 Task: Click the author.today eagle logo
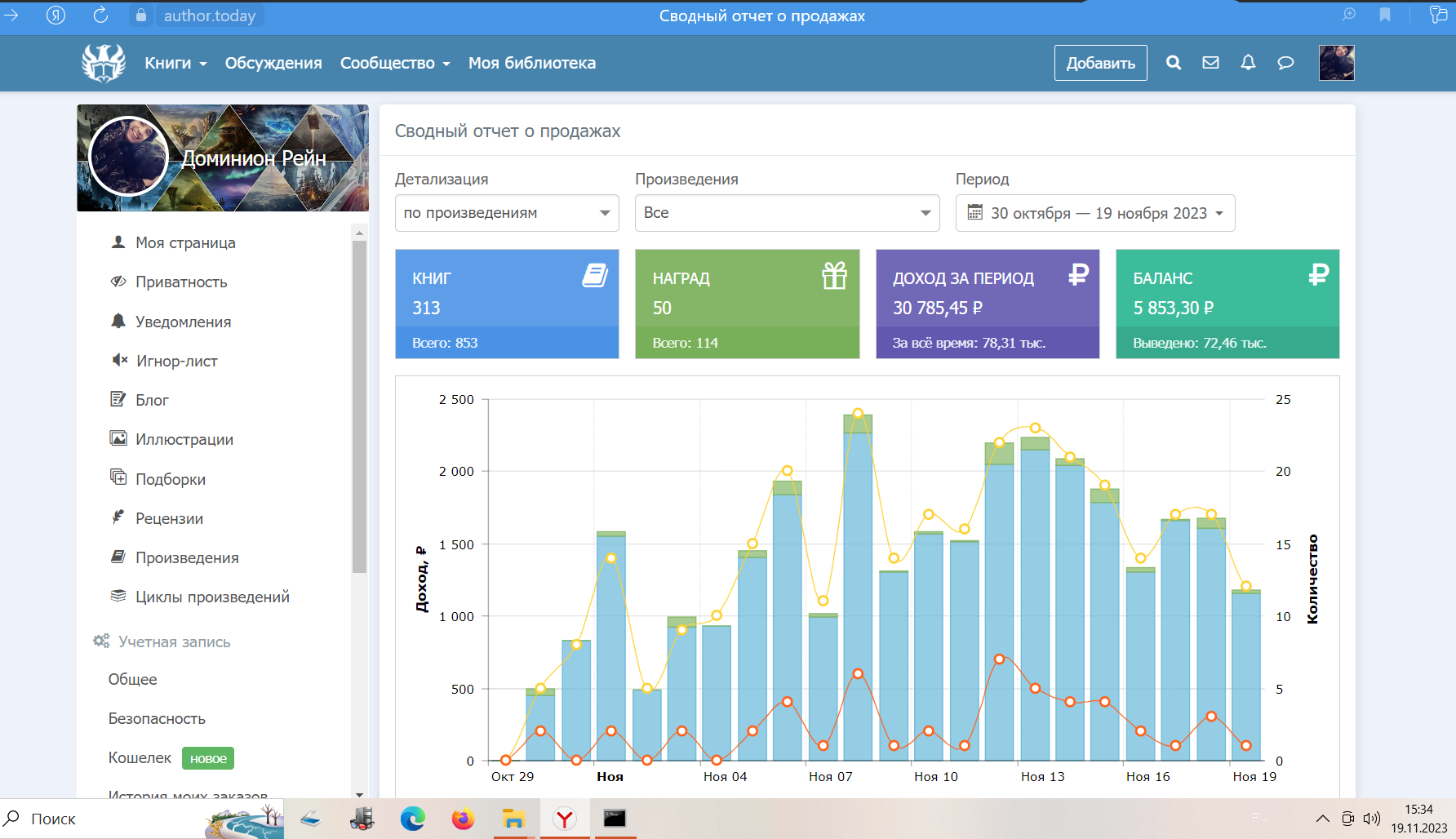[104, 63]
